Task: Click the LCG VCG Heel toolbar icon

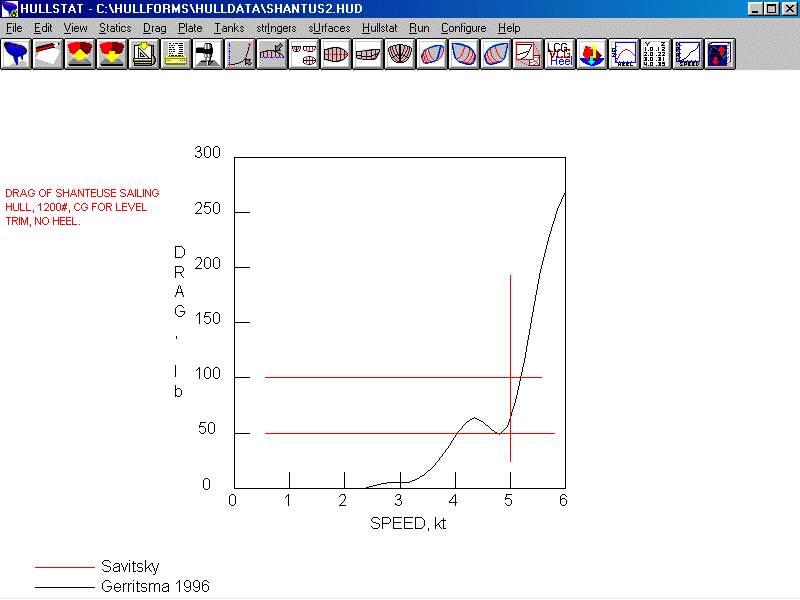Action: (x=560, y=54)
